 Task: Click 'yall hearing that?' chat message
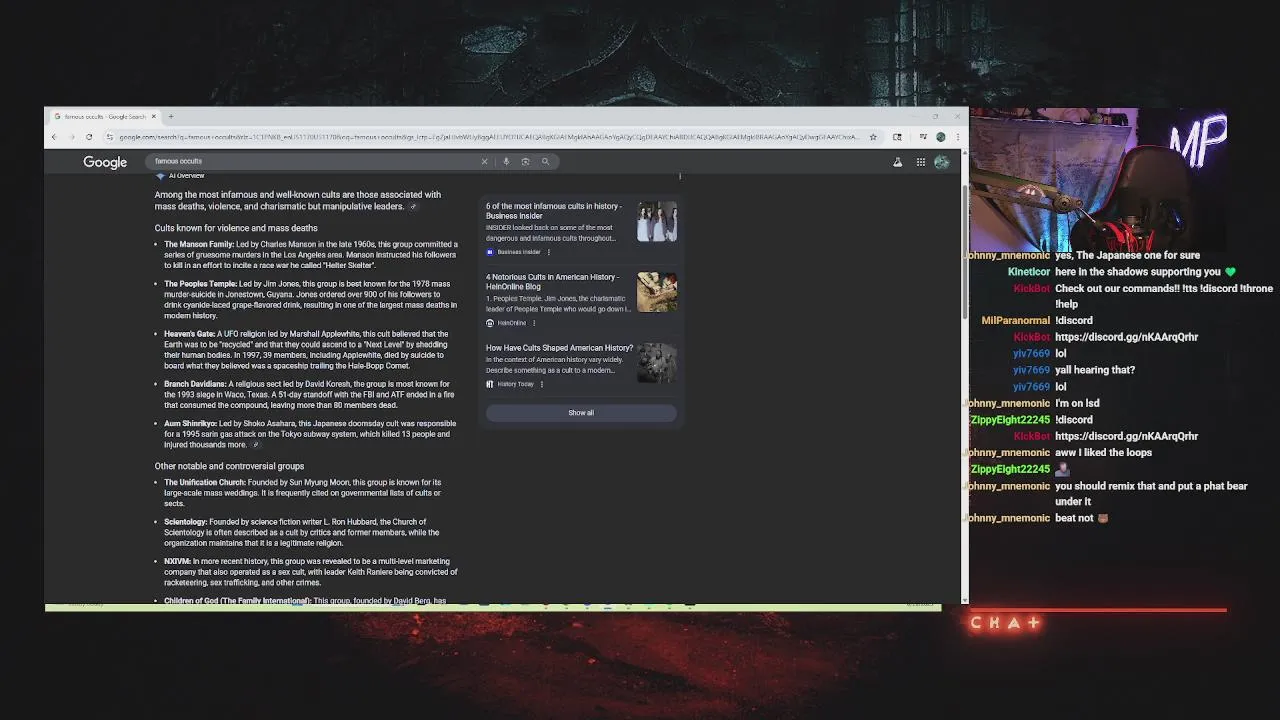[x=1095, y=370]
